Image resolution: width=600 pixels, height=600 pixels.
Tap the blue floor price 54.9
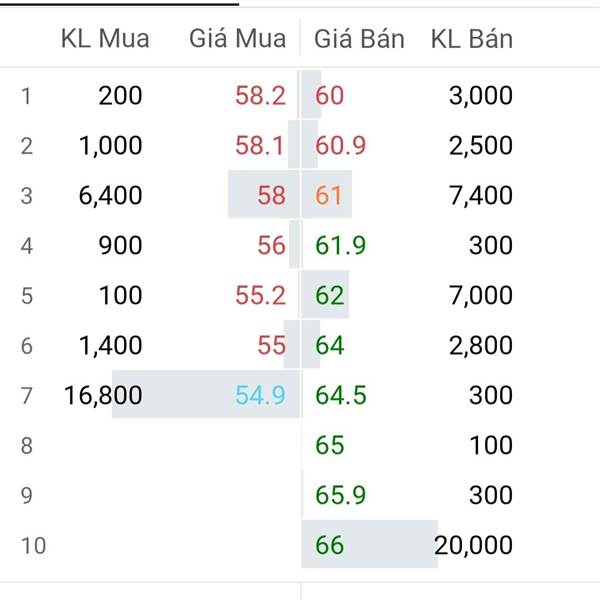(x=261, y=395)
